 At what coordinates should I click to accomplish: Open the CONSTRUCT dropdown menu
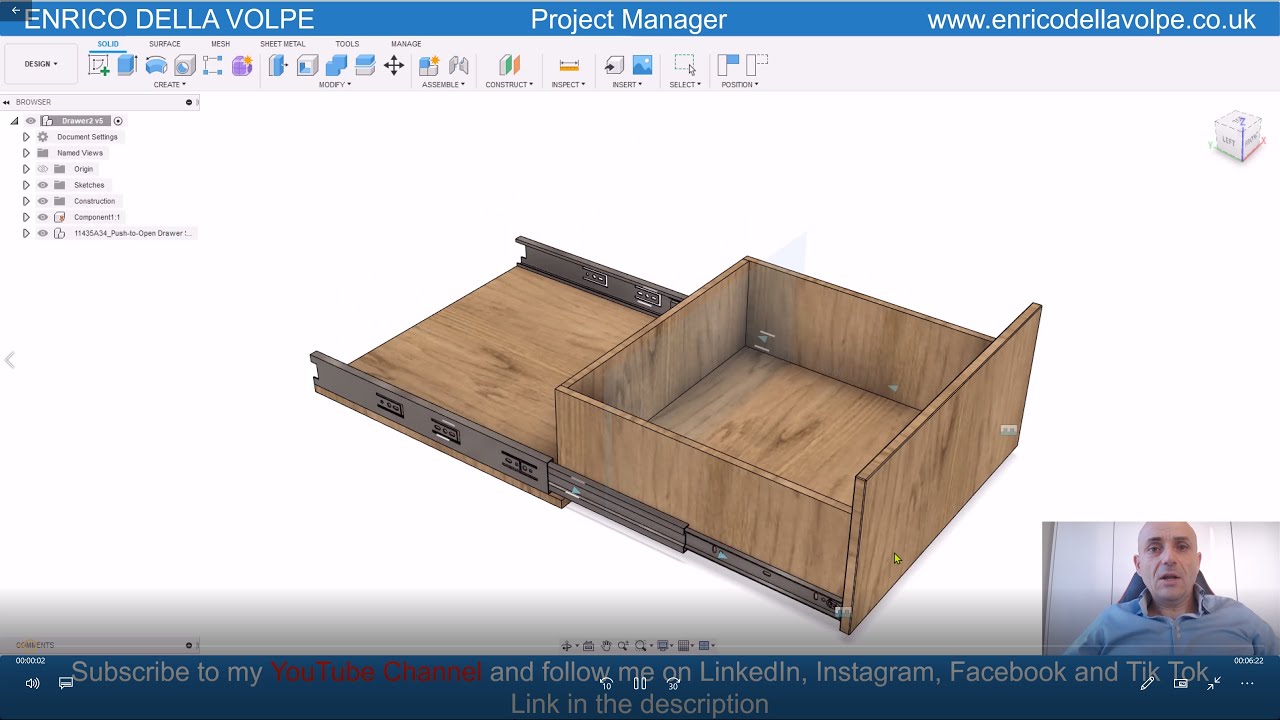point(509,85)
